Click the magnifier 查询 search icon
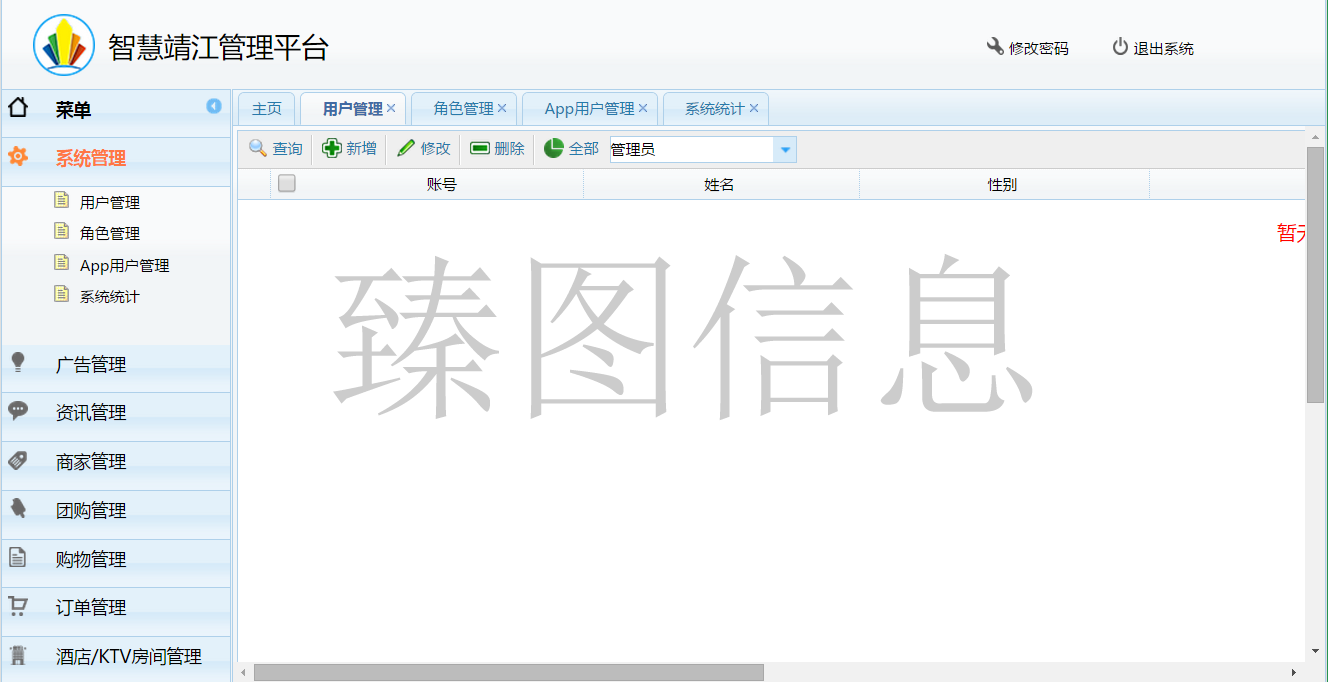Viewport: 1328px width, 682px height. point(258,148)
